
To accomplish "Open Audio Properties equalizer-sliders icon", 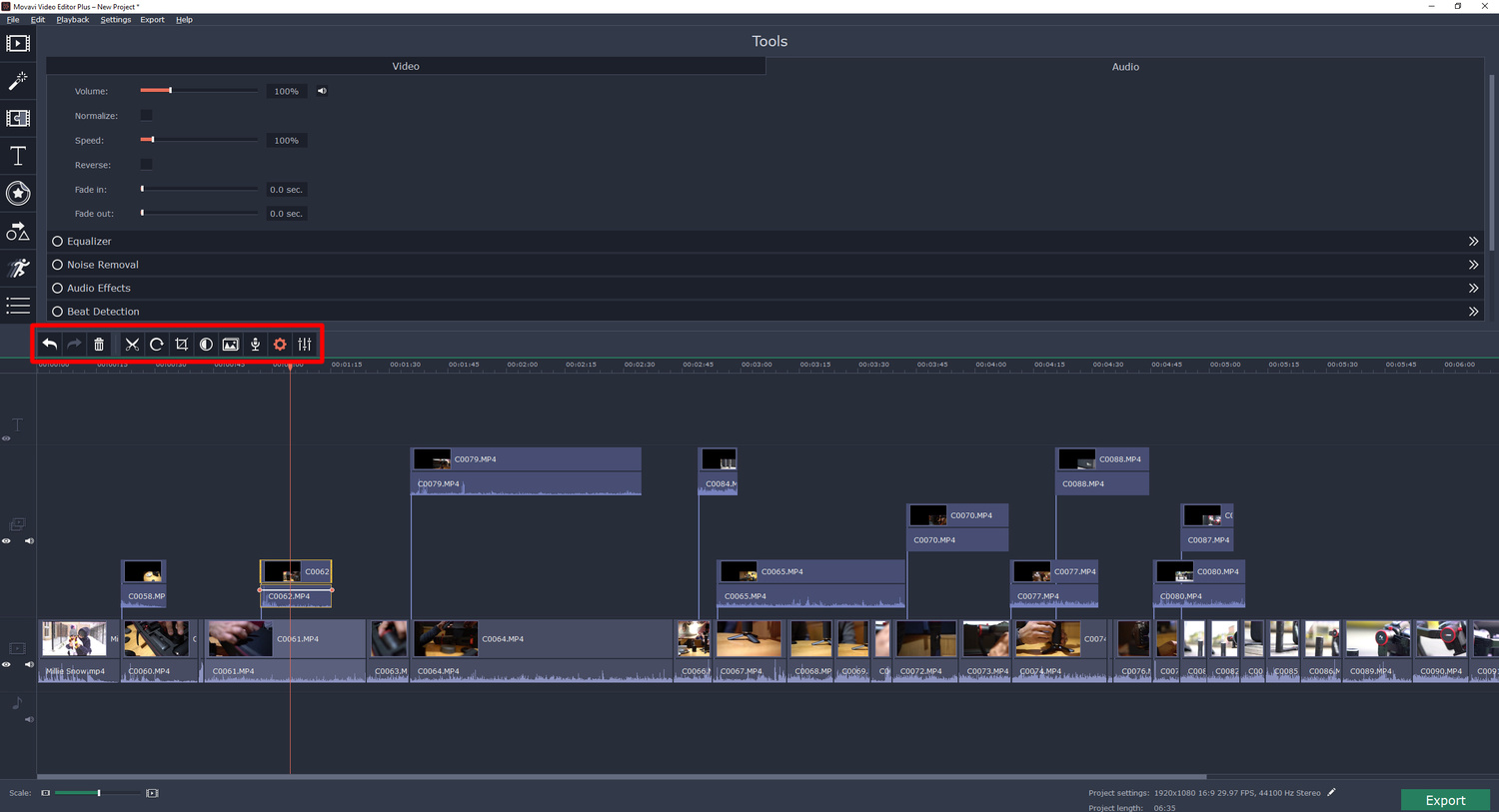I will 305,344.
